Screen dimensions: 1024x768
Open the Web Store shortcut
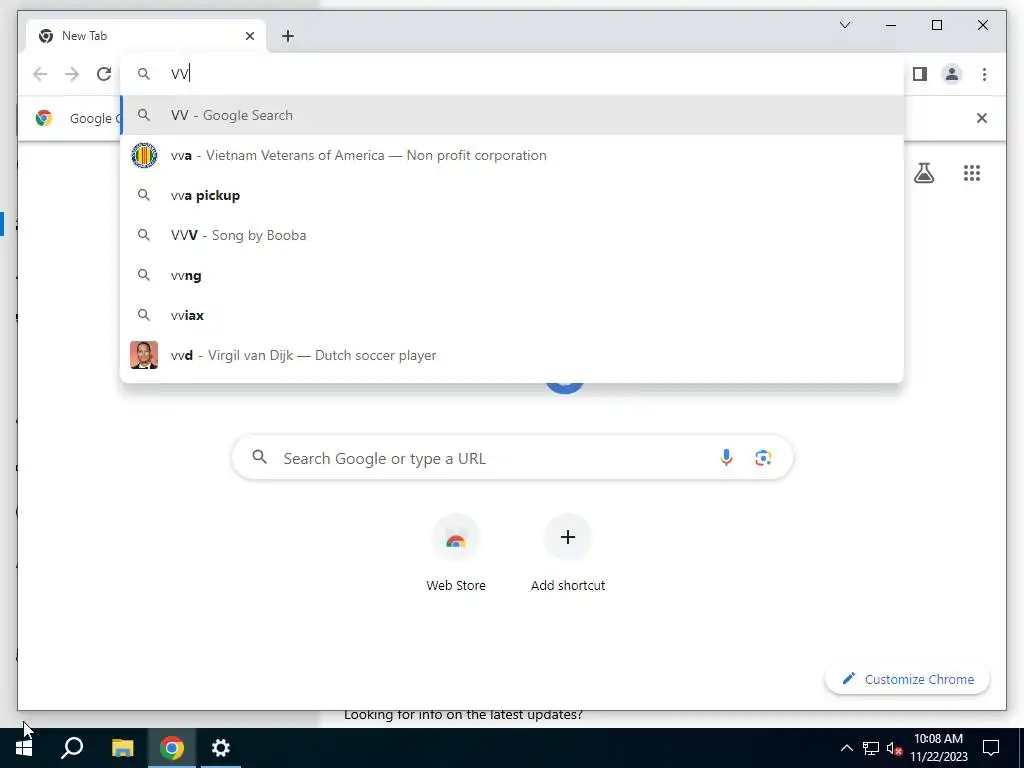pyautogui.click(x=456, y=553)
